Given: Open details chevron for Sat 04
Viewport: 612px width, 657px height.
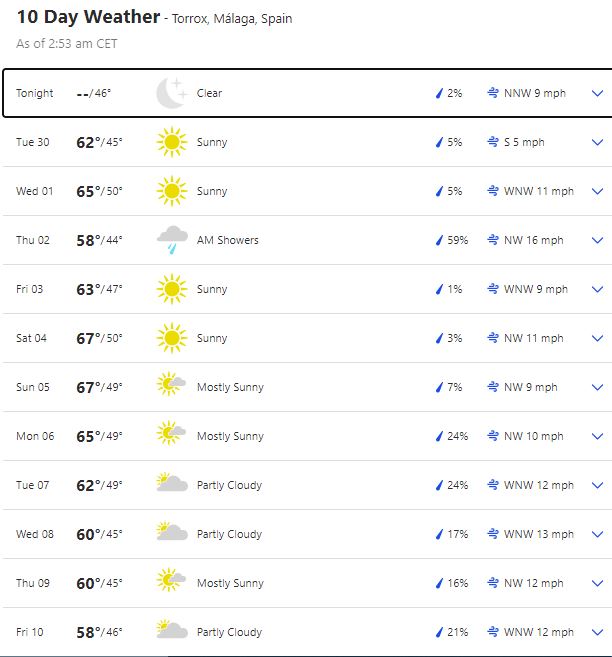Looking at the screenshot, I should [598, 338].
